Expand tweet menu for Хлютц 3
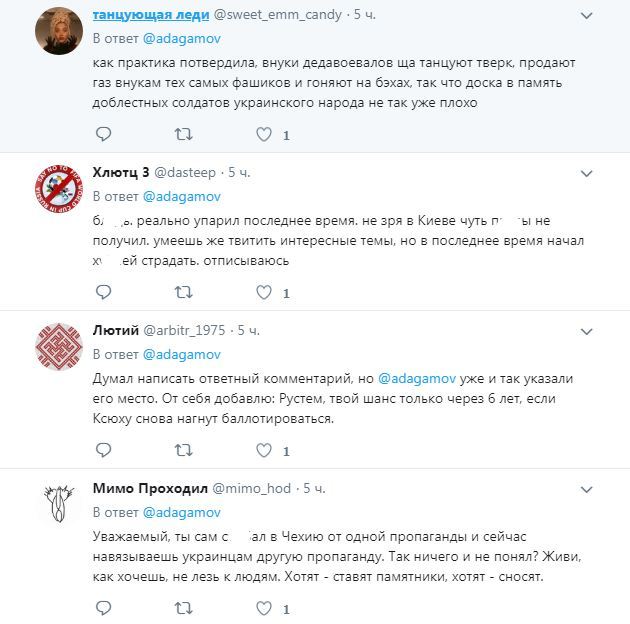630x624 pixels. click(609, 173)
